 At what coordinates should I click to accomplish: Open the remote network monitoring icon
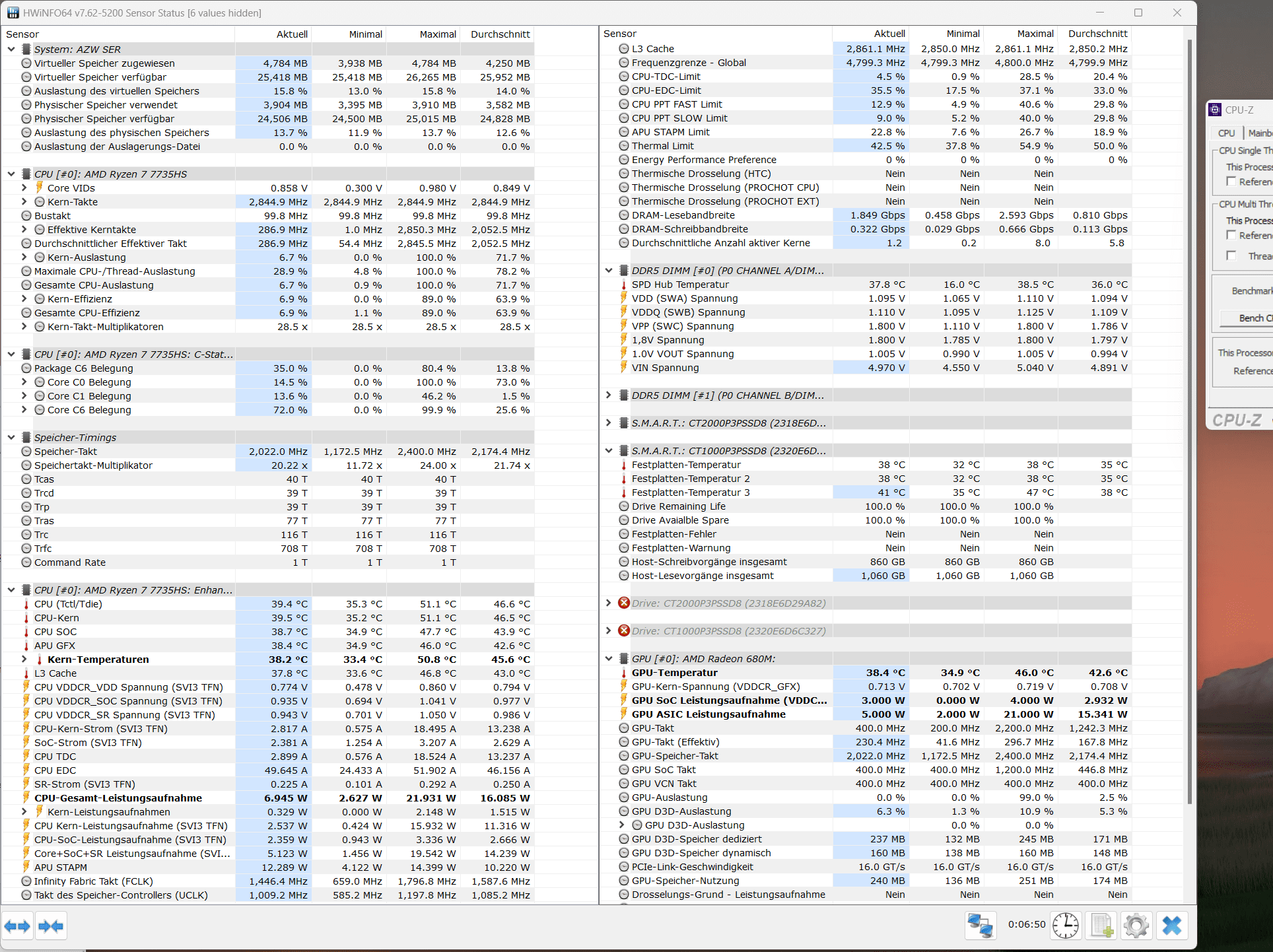click(981, 926)
